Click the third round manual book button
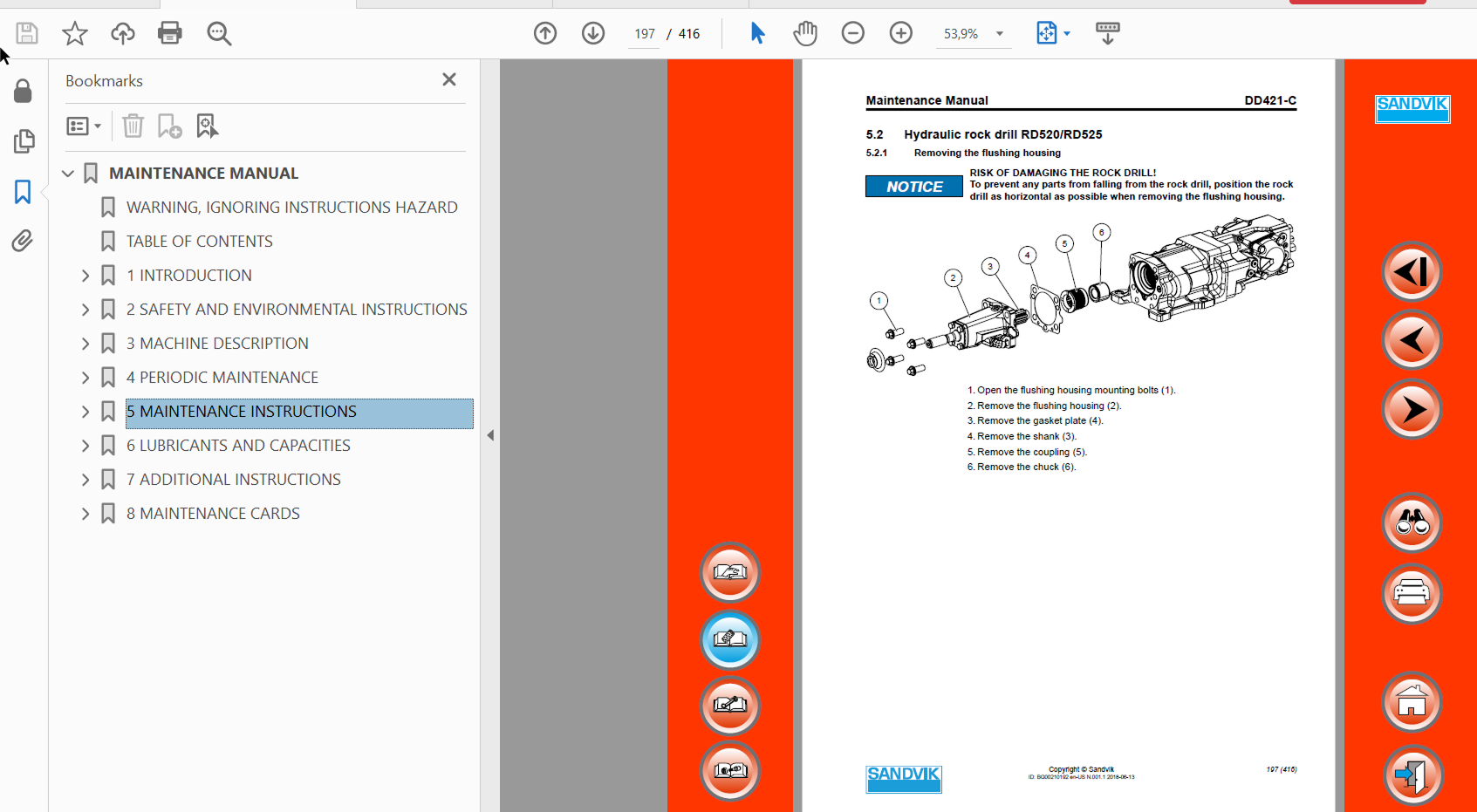Image resolution: width=1477 pixels, height=812 pixels. pos(730,706)
